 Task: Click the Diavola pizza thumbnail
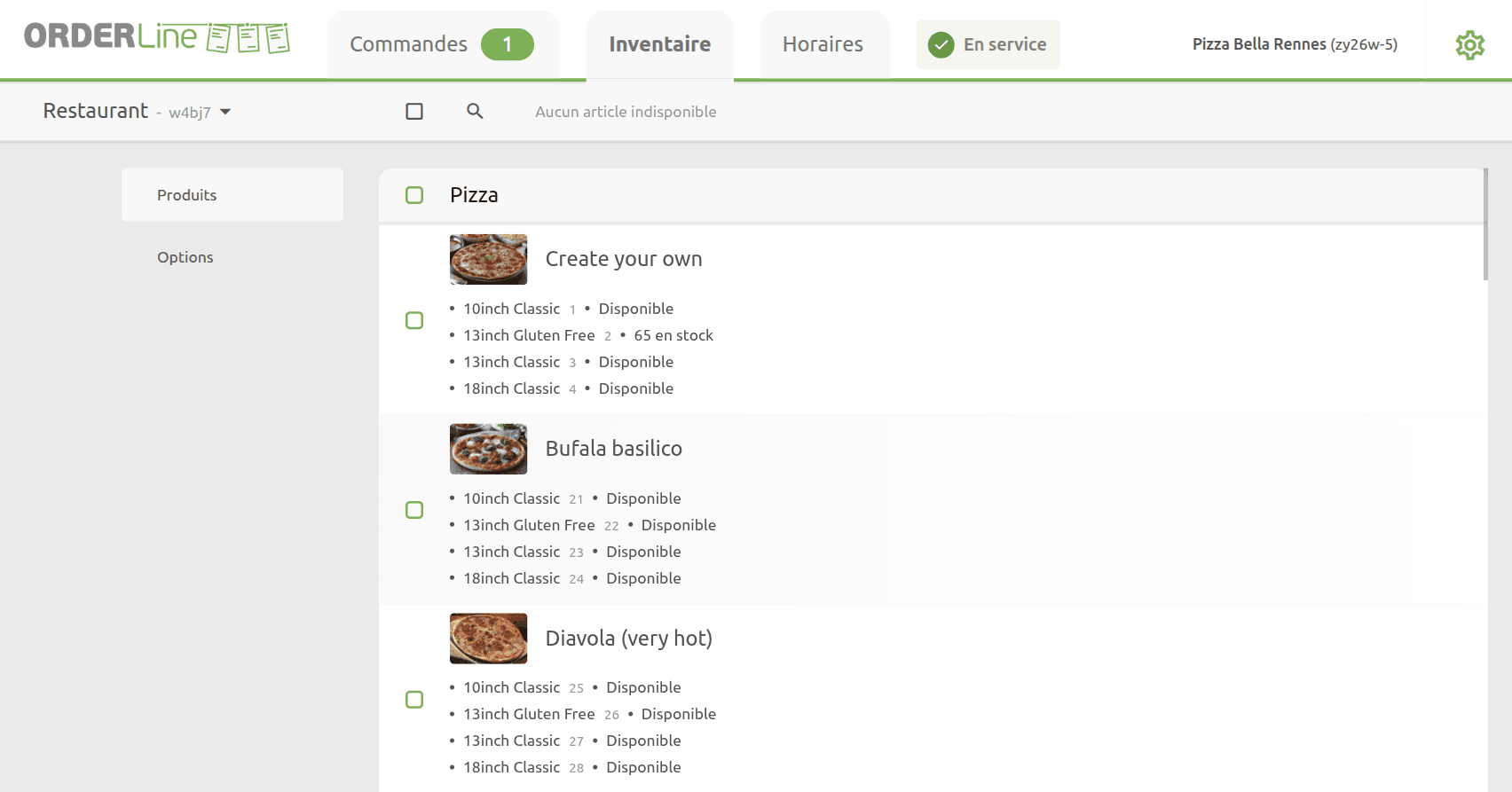tap(488, 639)
